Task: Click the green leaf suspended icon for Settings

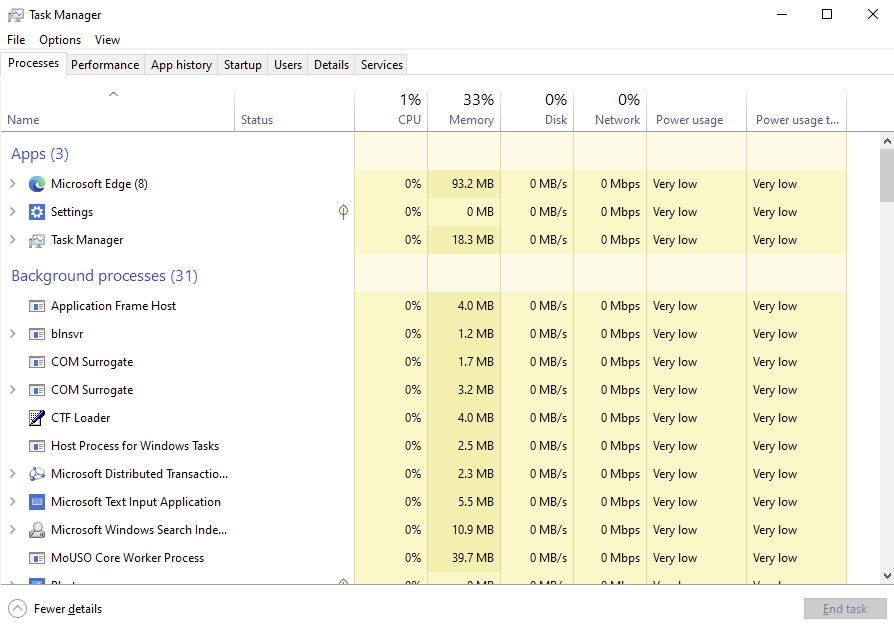Action: [343, 212]
